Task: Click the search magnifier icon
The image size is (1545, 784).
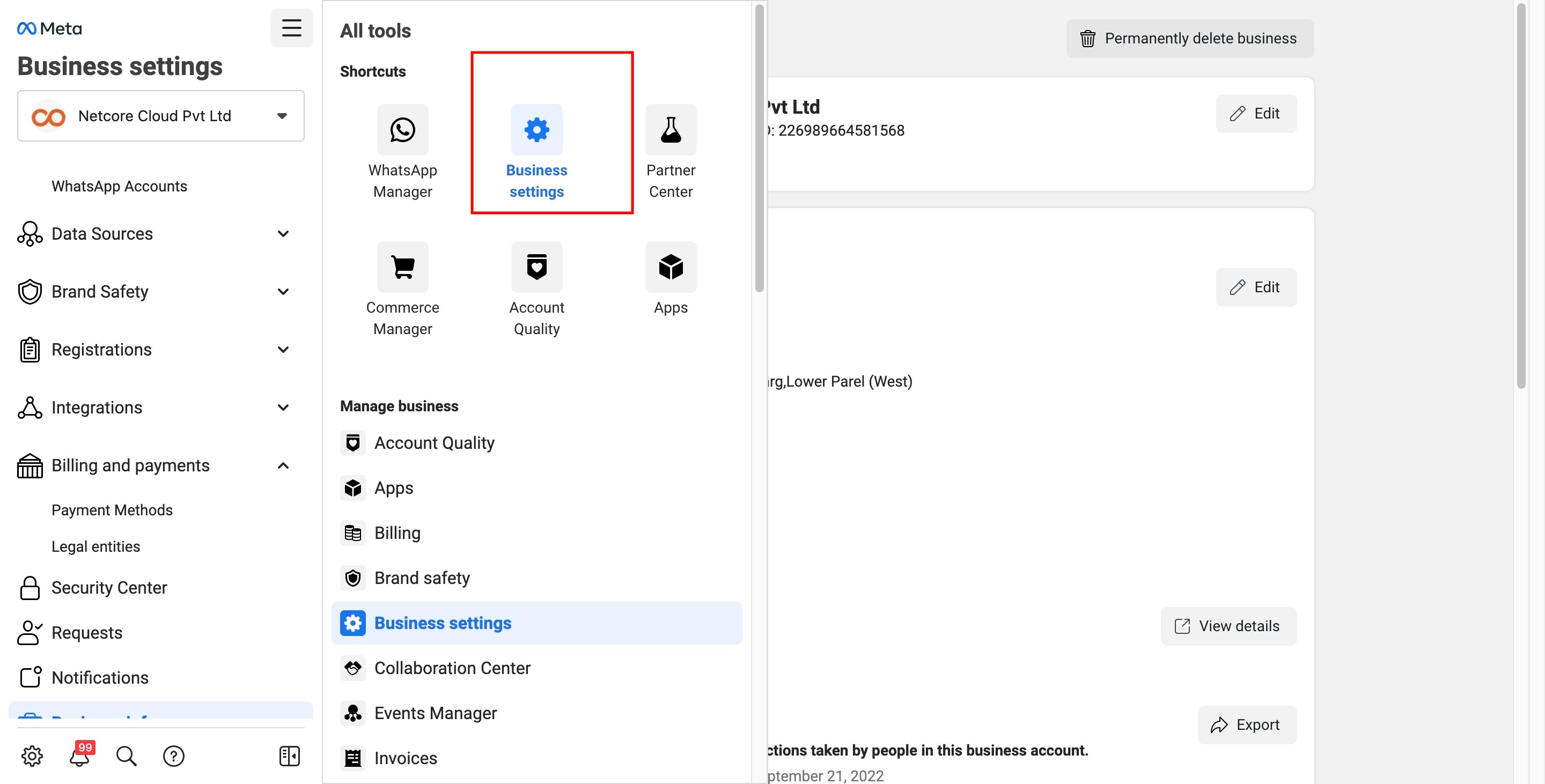Action: 126,756
